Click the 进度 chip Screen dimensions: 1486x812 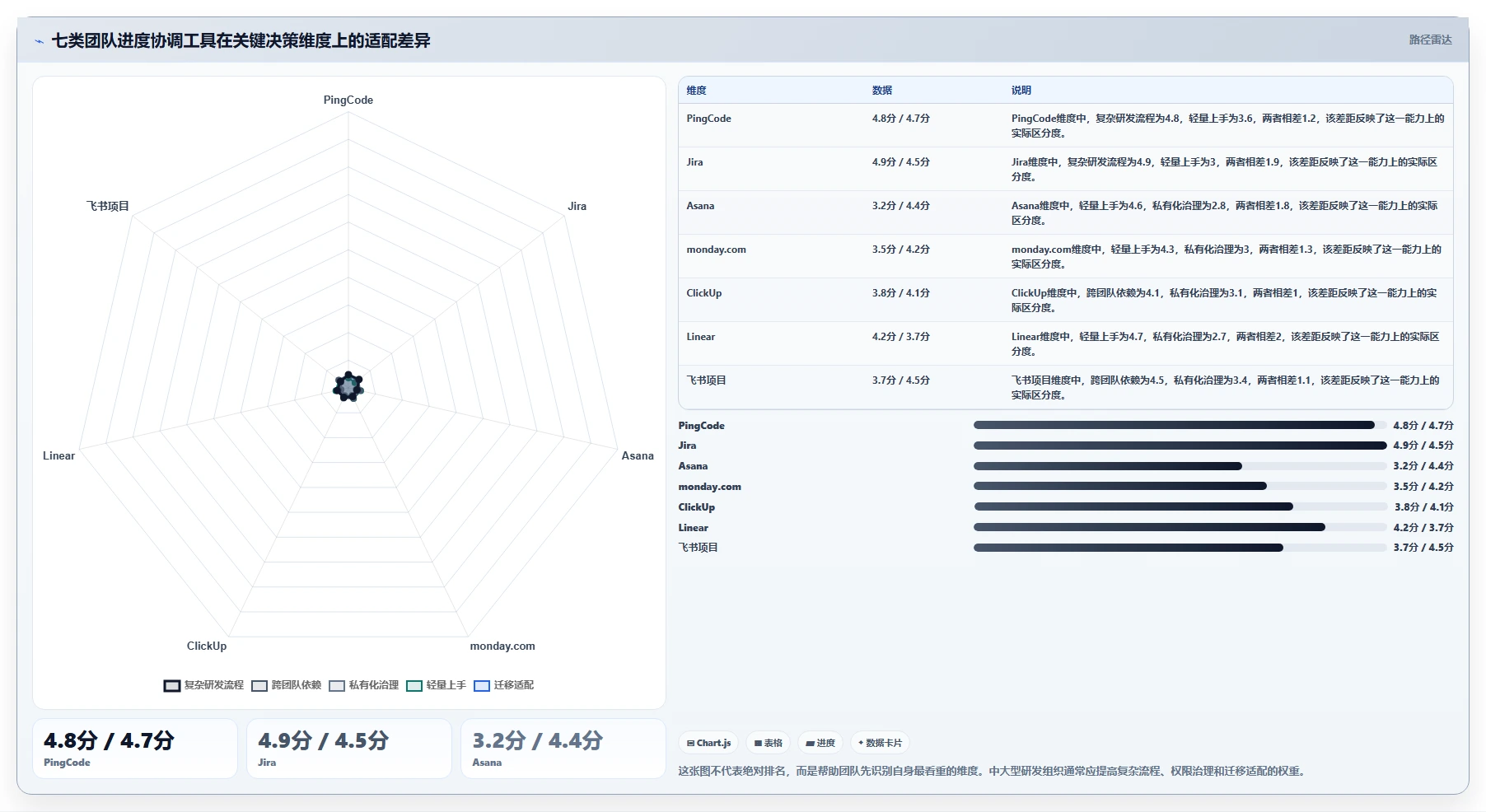pos(820,743)
